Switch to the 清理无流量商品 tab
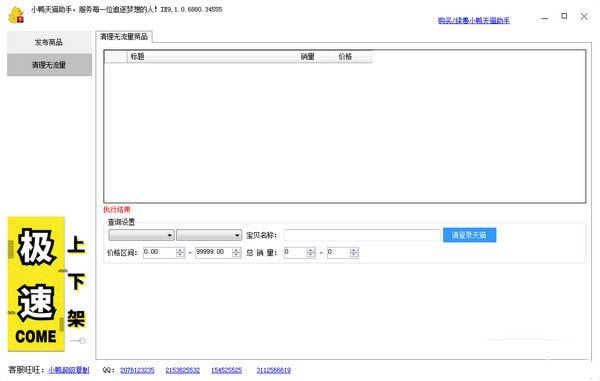 (x=124, y=37)
